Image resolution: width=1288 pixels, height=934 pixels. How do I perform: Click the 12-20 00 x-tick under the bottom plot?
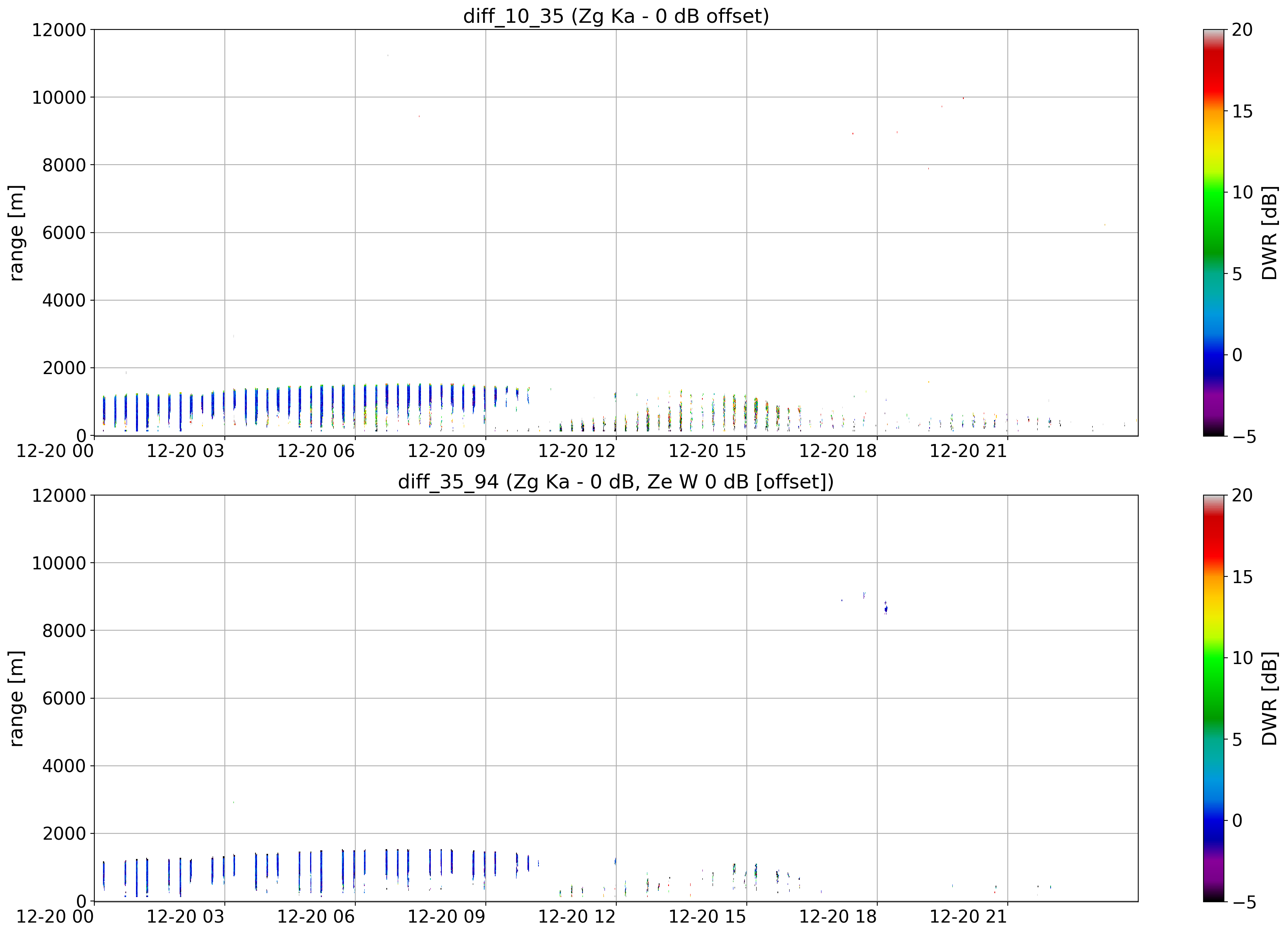(x=55, y=917)
